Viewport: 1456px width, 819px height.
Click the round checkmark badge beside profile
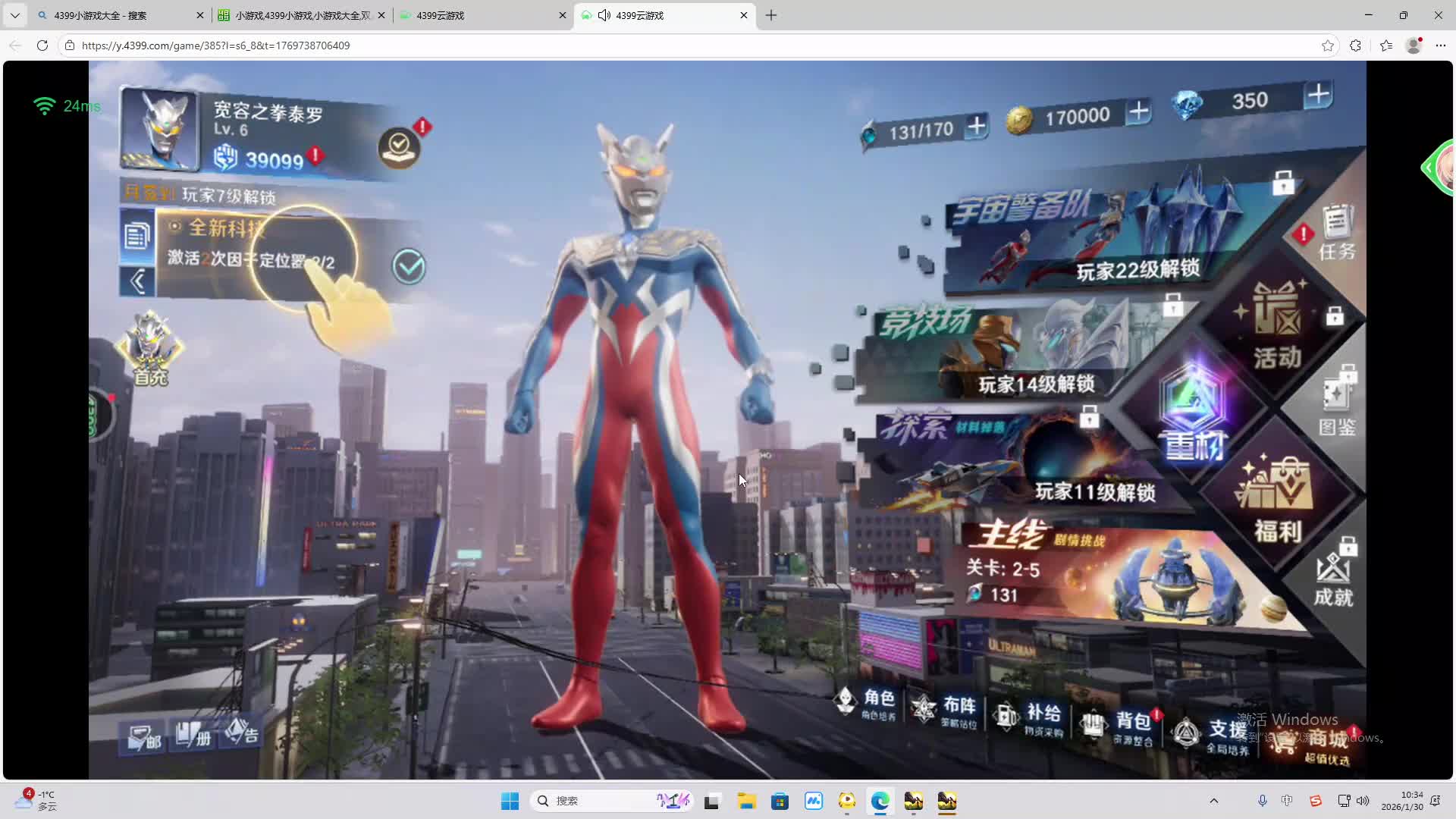(399, 146)
